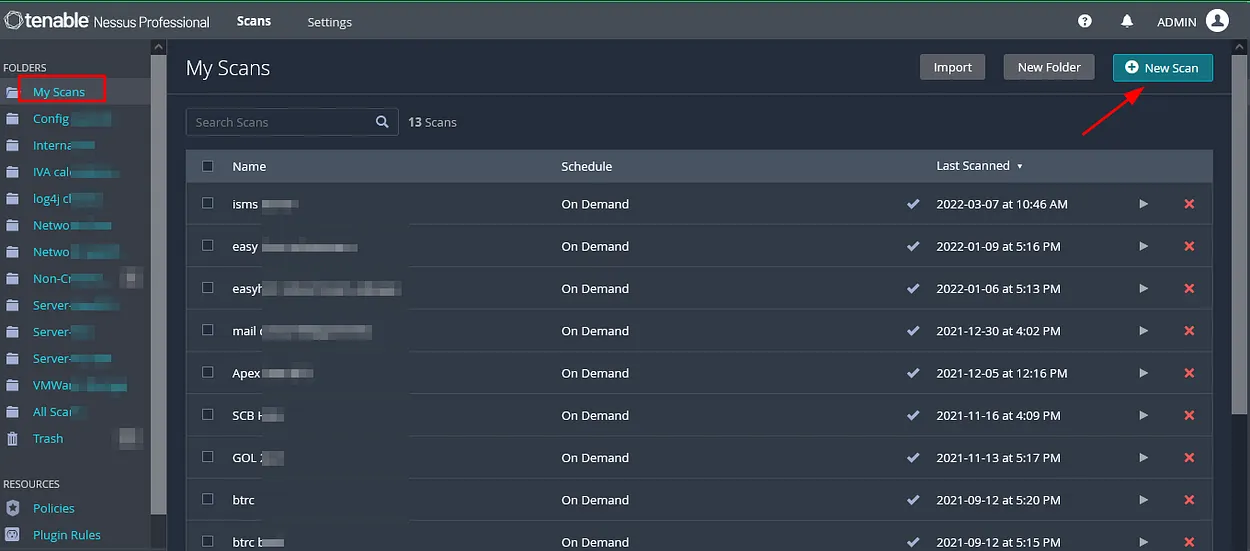Open the Settings tab
The width and height of the screenshot is (1250, 551).
(x=329, y=22)
